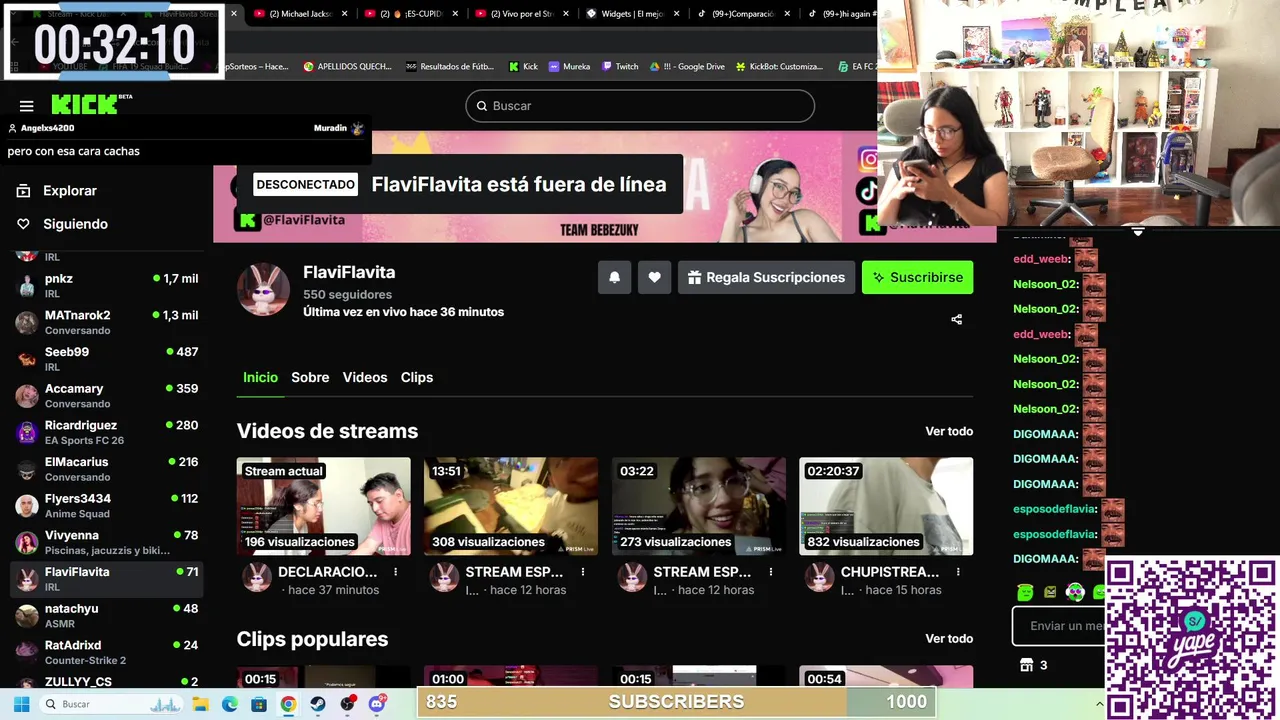Select pnkz channel in sidebar

106,285
